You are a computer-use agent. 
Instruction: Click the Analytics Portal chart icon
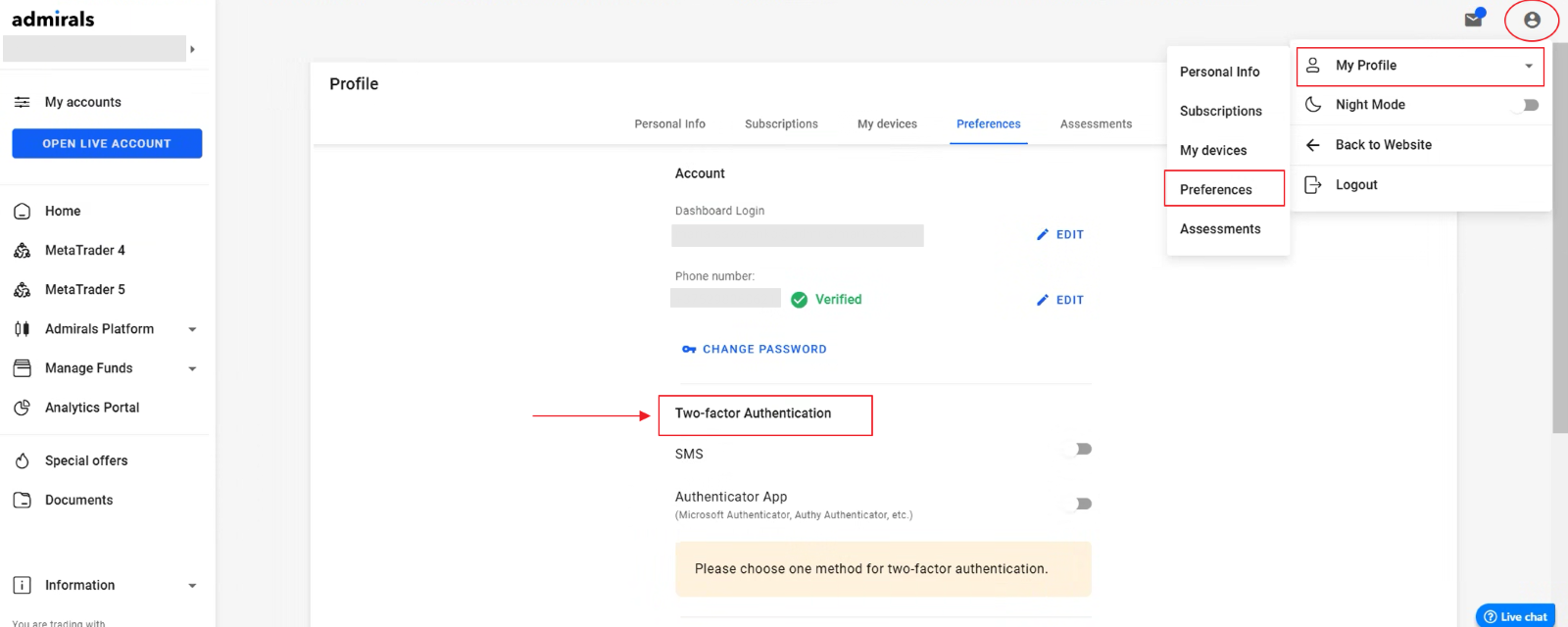(x=22, y=408)
